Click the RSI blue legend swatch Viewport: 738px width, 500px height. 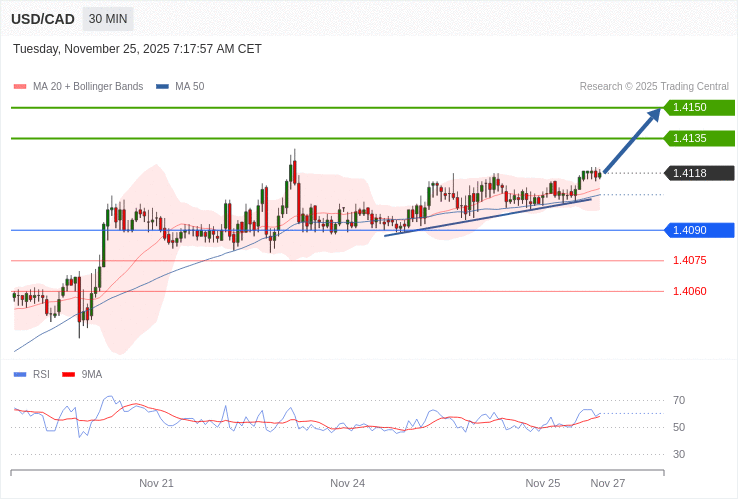click(20, 375)
